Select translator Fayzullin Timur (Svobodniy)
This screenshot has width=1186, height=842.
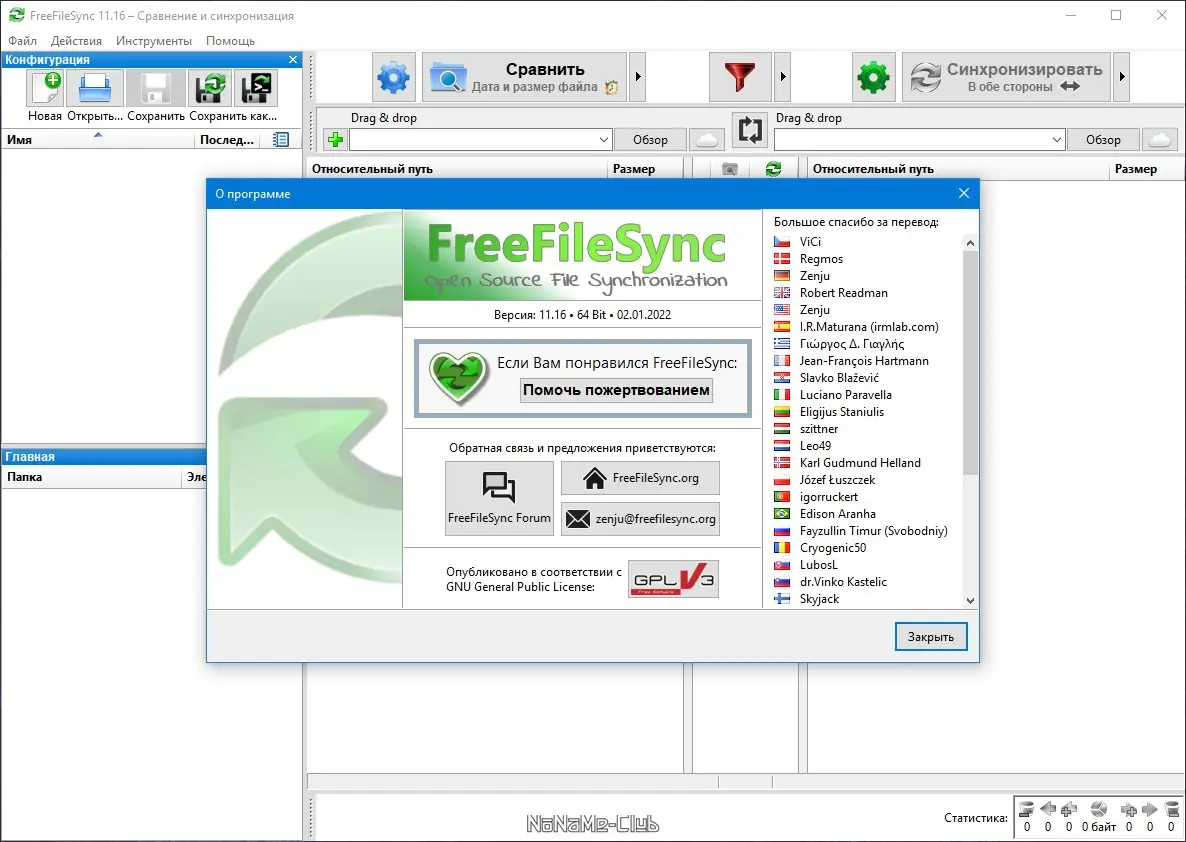[874, 530]
